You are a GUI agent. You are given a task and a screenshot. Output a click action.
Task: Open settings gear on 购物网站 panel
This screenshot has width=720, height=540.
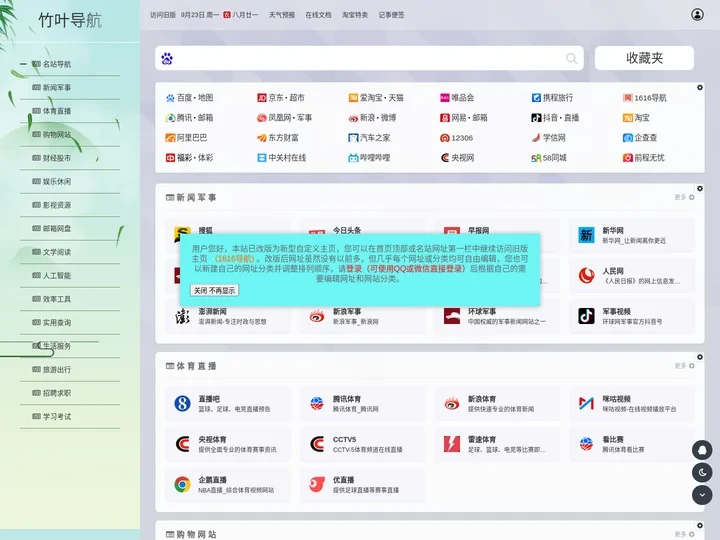click(x=700, y=525)
